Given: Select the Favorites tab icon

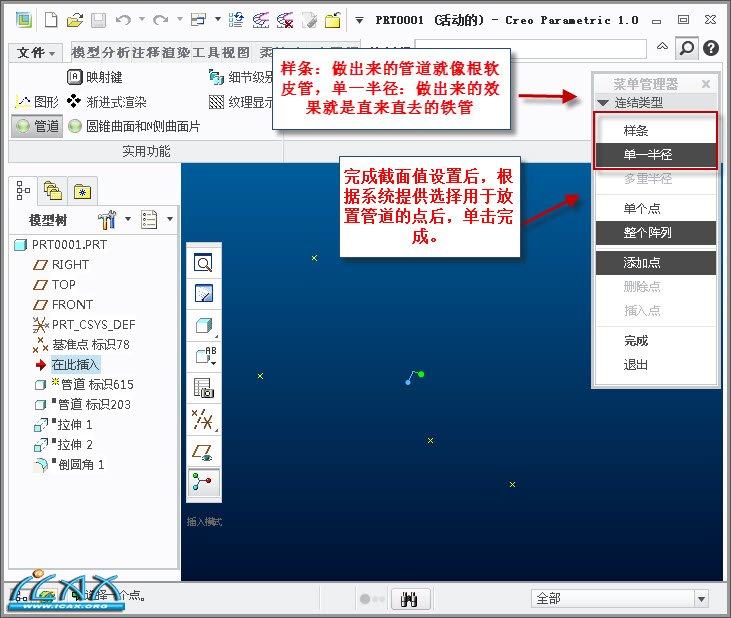Looking at the screenshot, I should tap(82, 191).
